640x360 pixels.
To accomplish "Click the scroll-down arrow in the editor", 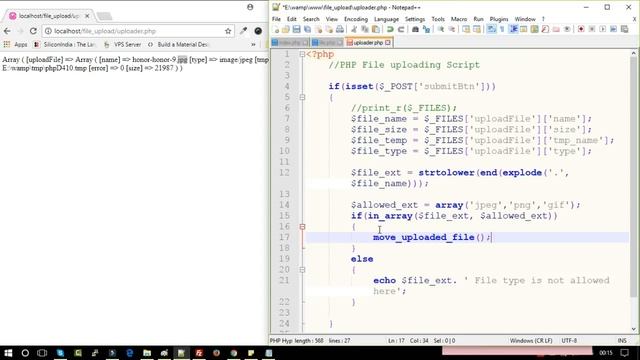I will point(633,329).
